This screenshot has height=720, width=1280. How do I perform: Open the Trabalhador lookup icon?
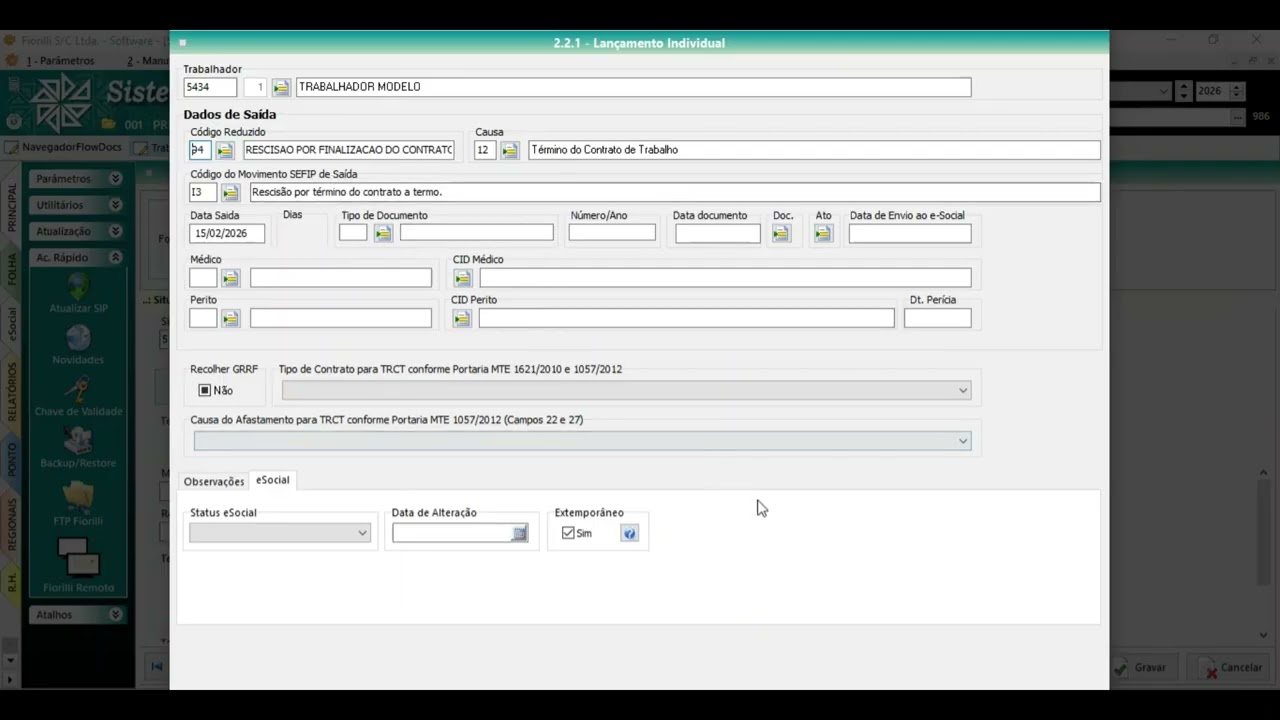(281, 87)
